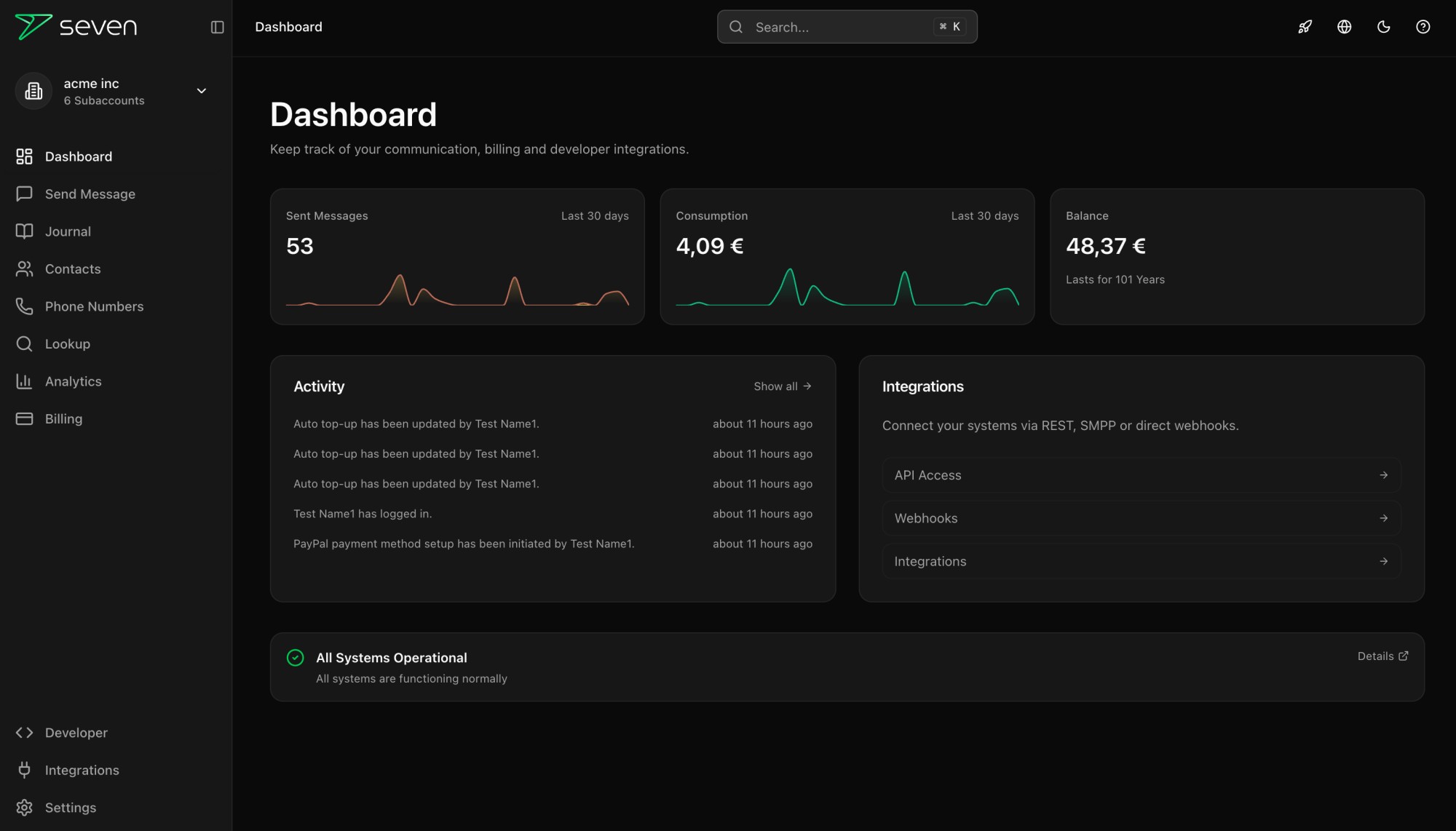Expand the acme inc account dropdown
Image resolution: width=1456 pixels, height=831 pixels.
[202, 91]
